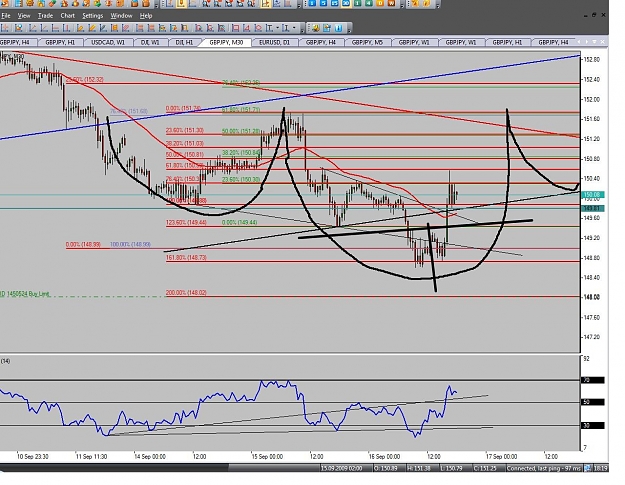
Task: Open the text tool dropdown arrow
Action: pyautogui.click(x=278, y=28)
